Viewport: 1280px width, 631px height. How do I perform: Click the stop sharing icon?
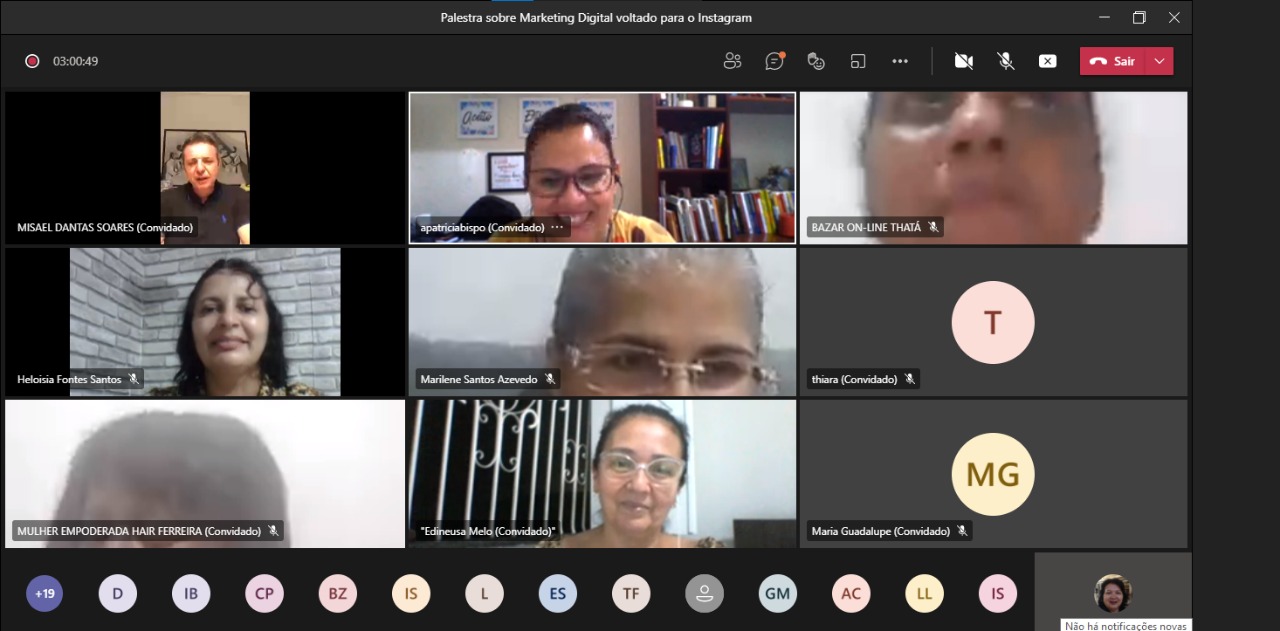point(1047,61)
